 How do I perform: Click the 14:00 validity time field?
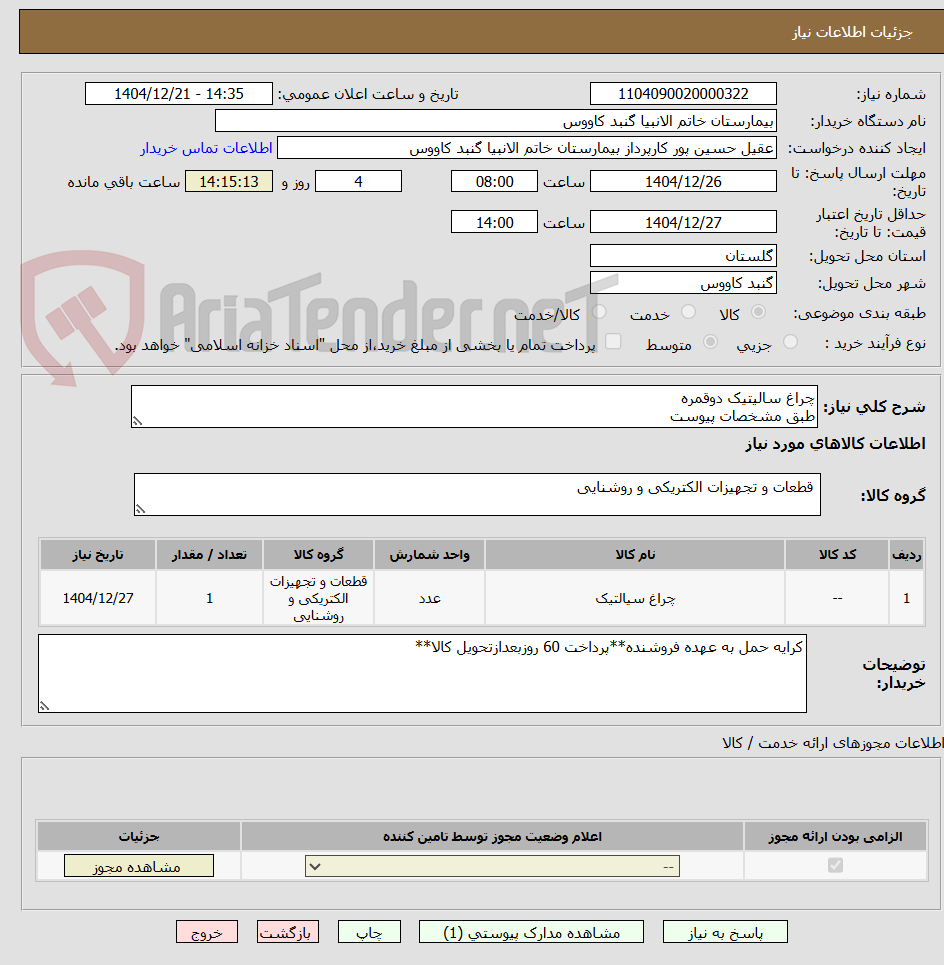point(494,222)
